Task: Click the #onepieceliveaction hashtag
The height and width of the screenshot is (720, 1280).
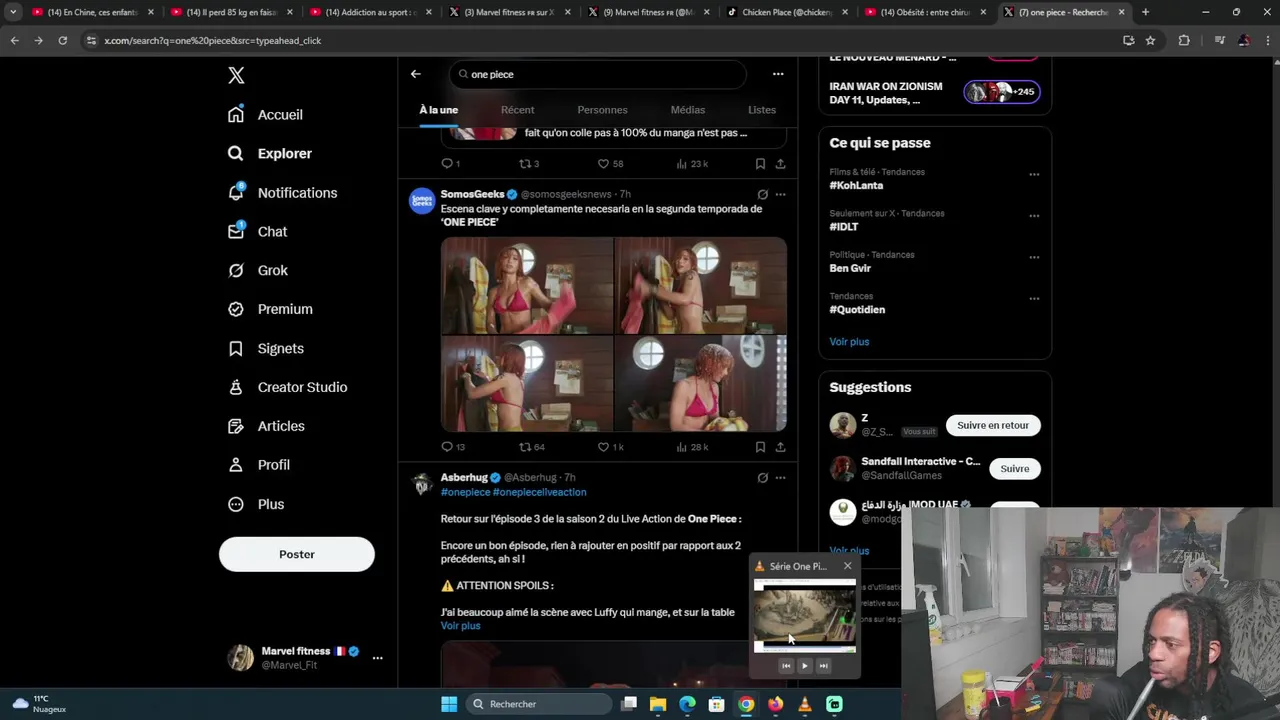Action: tap(540, 492)
